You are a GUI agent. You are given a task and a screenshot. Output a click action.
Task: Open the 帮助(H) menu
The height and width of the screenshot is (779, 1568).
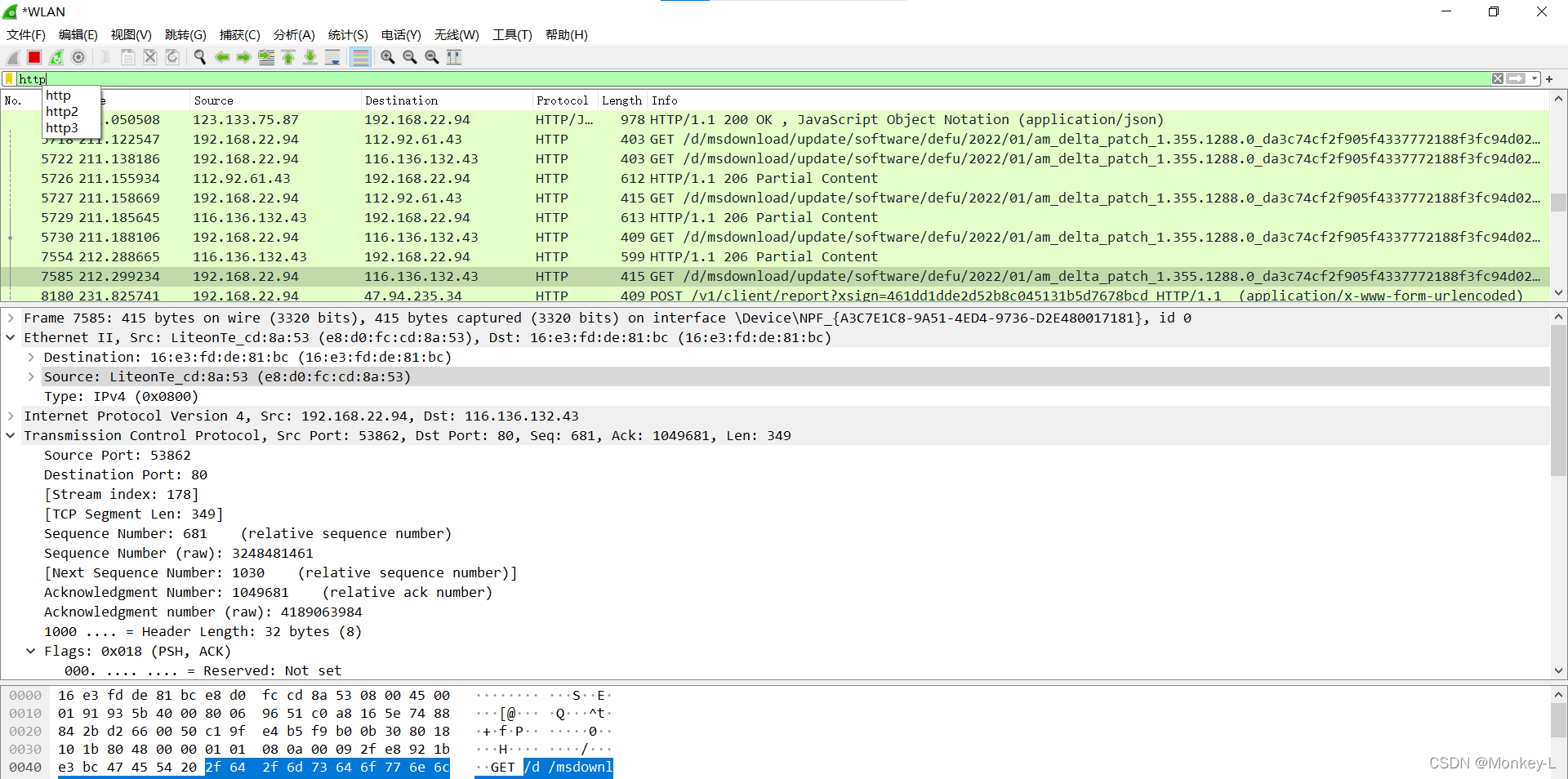pyautogui.click(x=566, y=35)
